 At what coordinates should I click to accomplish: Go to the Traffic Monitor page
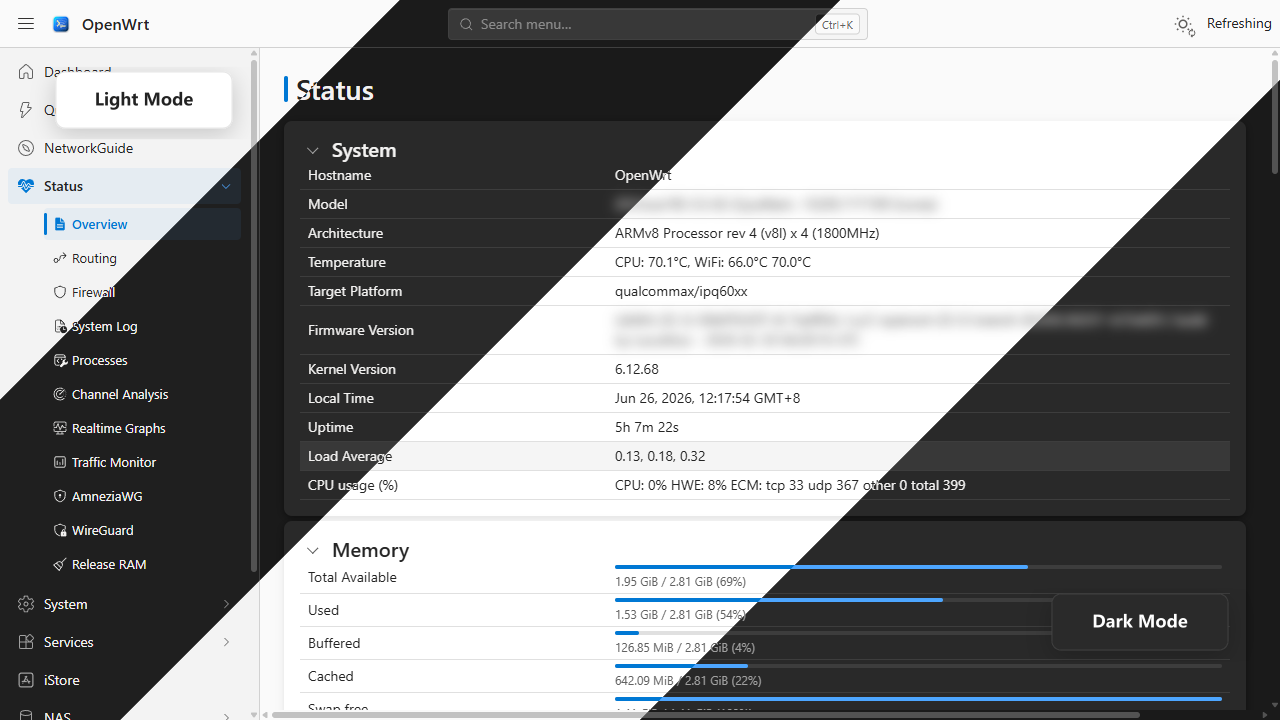[142, 462]
